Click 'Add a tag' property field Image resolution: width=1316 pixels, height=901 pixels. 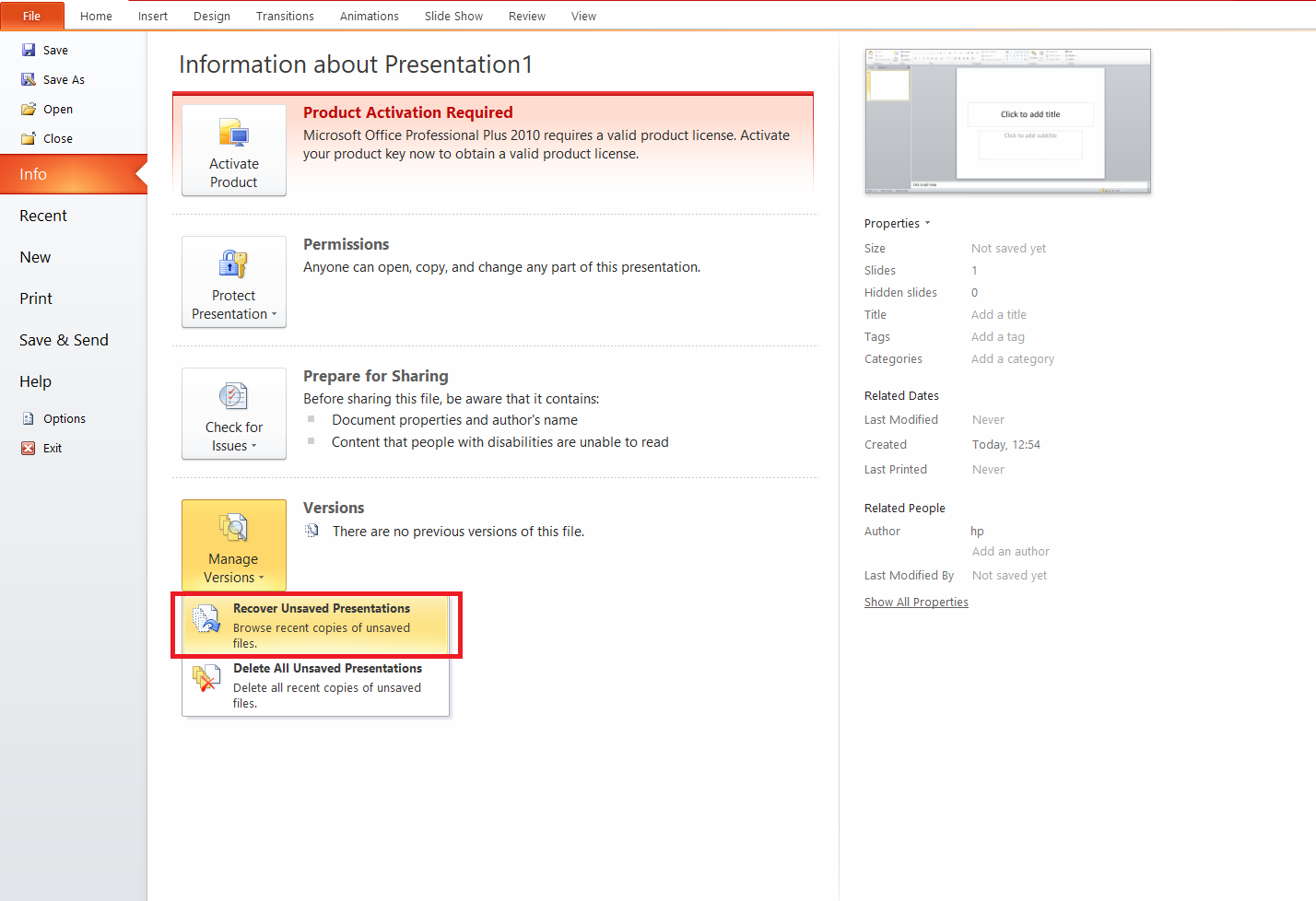998,336
